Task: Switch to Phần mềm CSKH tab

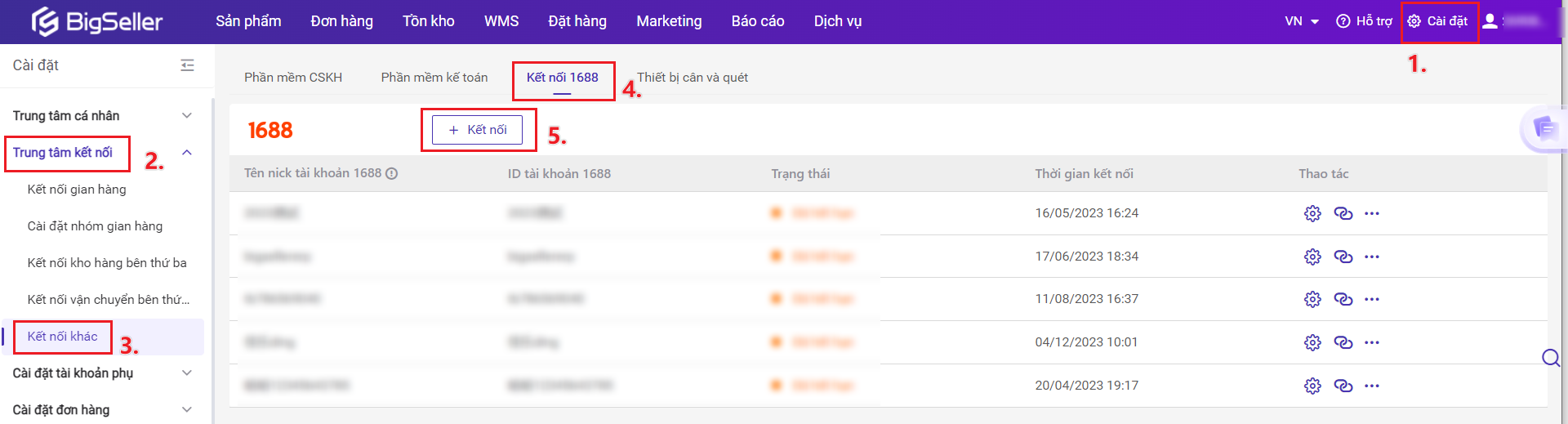Action: (293, 78)
